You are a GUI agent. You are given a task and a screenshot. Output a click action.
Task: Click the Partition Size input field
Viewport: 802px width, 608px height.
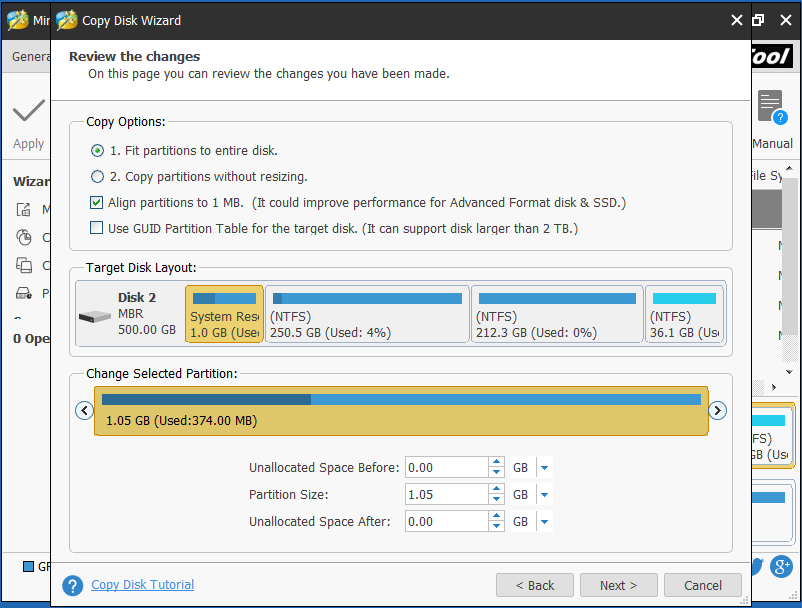(x=447, y=494)
